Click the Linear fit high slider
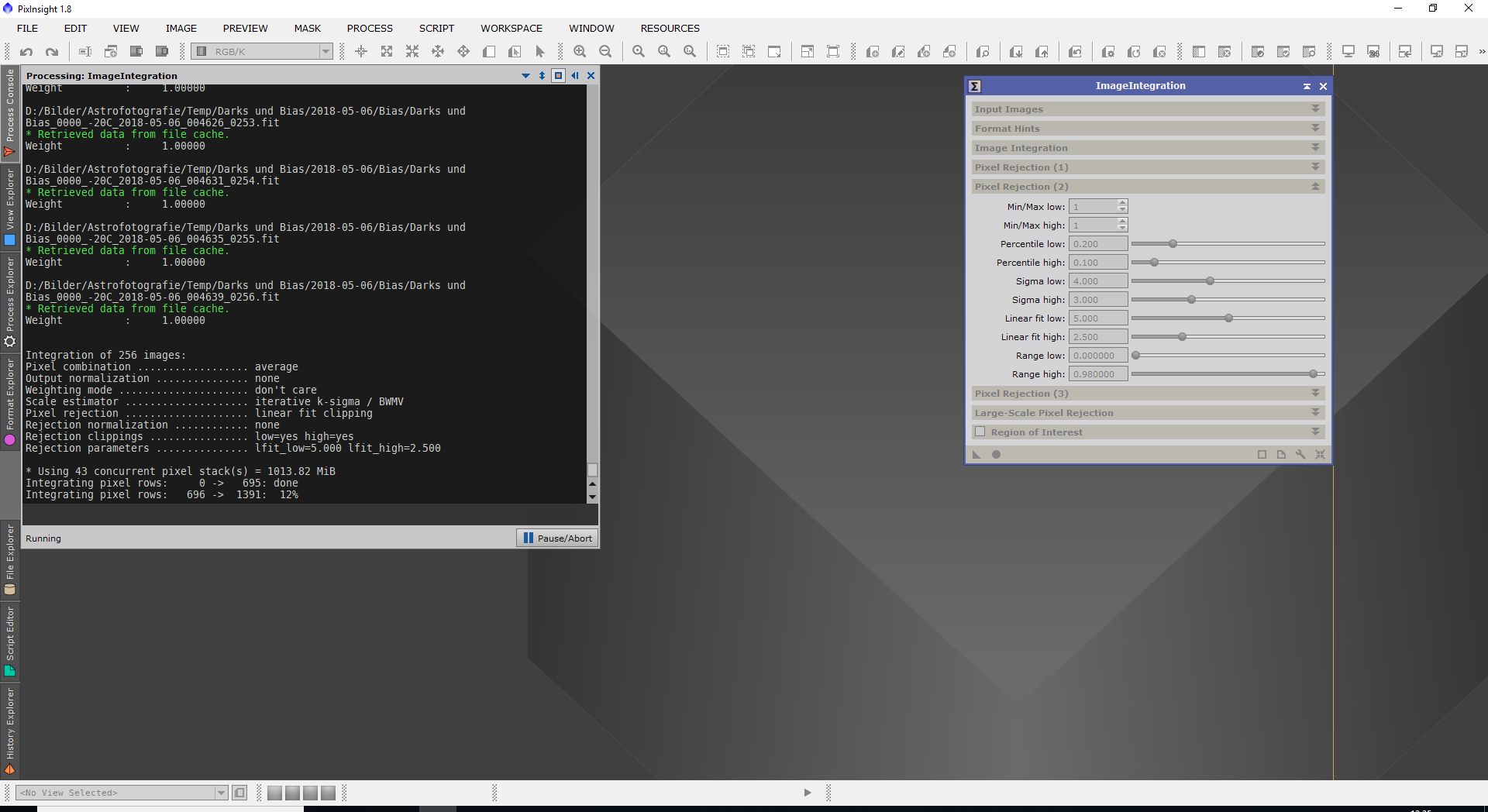Screen dimensions: 1488x812 click(x=1228, y=337)
